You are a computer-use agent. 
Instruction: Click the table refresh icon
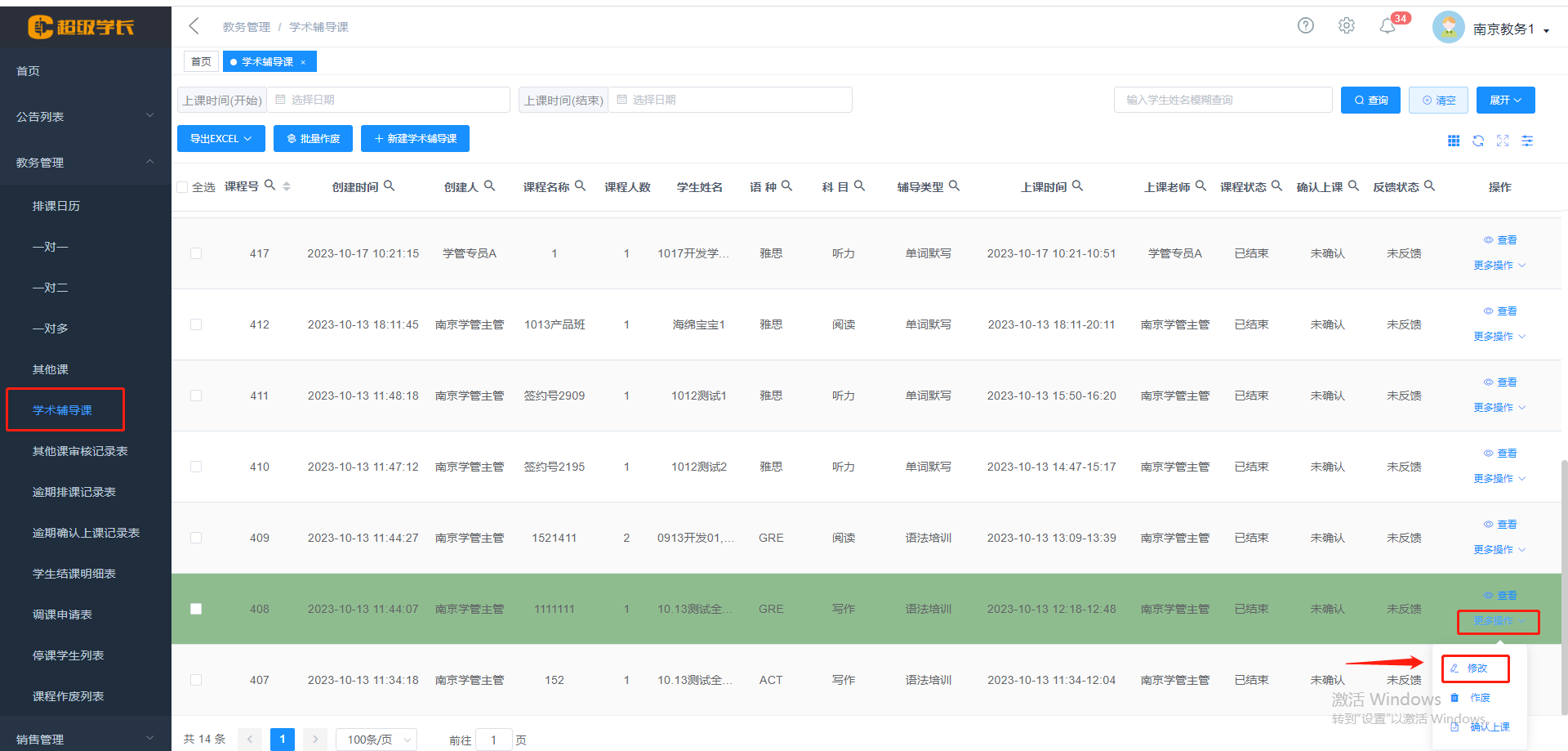click(1477, 141)
